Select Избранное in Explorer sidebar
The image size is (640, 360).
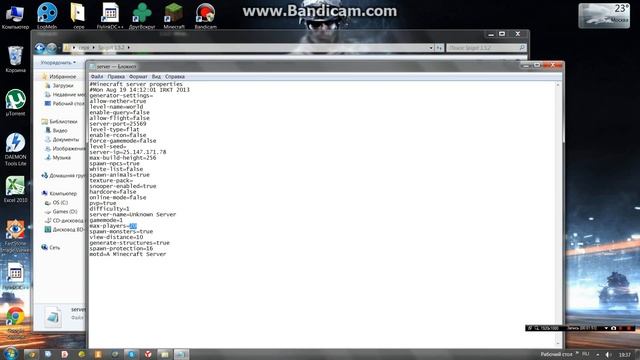(x=59, y=76)
